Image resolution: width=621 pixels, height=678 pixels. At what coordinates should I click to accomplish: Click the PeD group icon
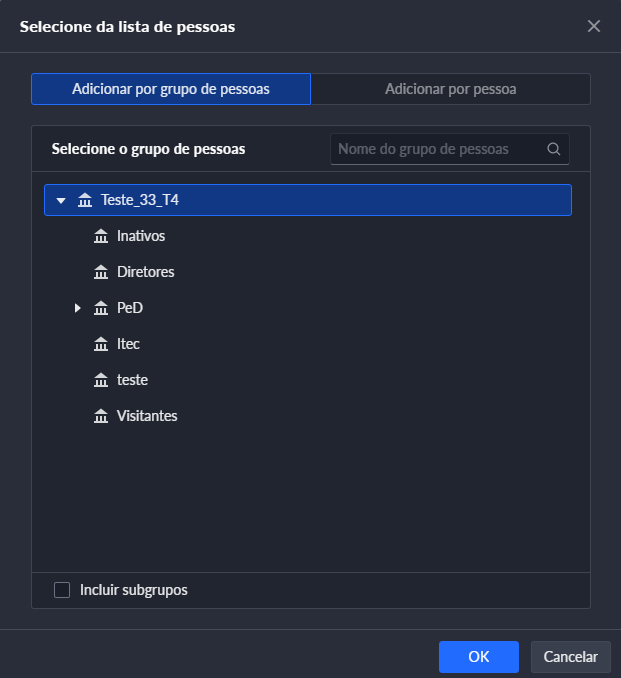(100, 308)
